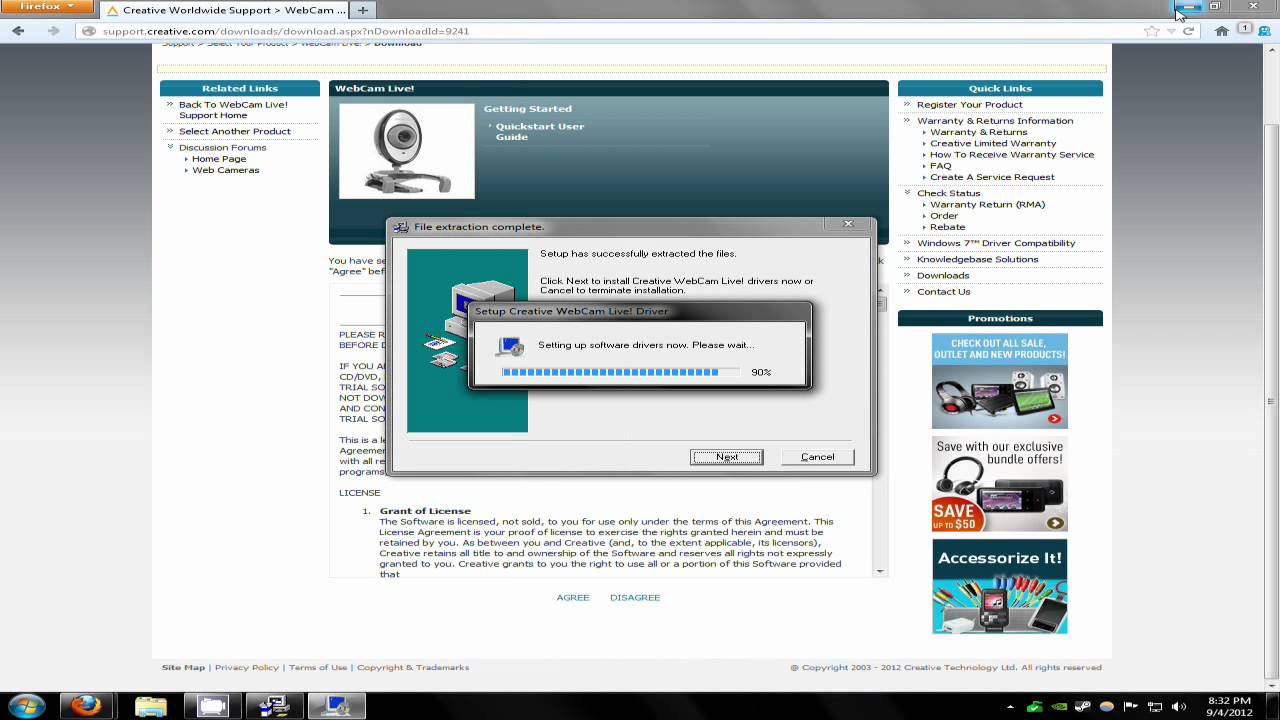This screenshot has height=720, width=1280.
Task: Open the Order status link
Action: [943, 215]
